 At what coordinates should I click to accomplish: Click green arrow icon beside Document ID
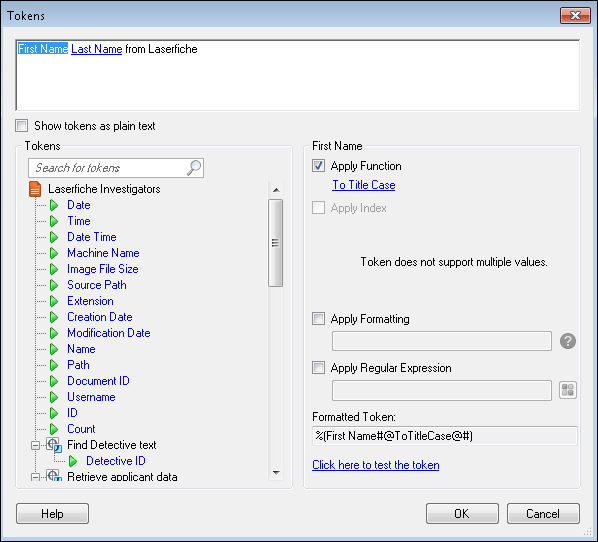point(54,381)
